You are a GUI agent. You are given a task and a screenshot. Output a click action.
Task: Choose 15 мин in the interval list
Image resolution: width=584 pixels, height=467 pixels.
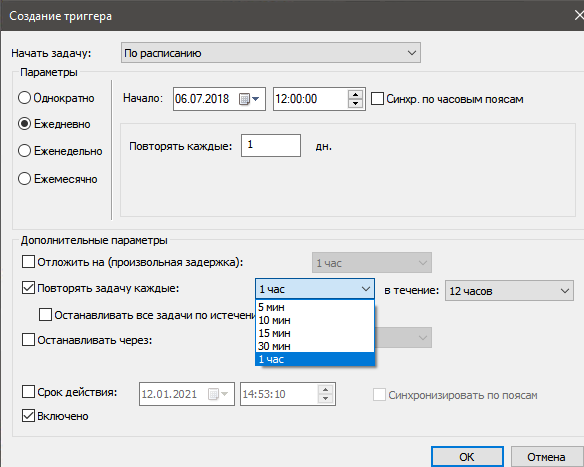(x=315, y=333)
